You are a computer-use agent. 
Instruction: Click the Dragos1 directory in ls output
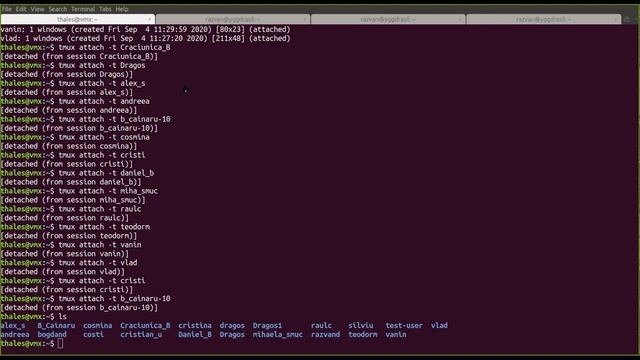[267, 326]
